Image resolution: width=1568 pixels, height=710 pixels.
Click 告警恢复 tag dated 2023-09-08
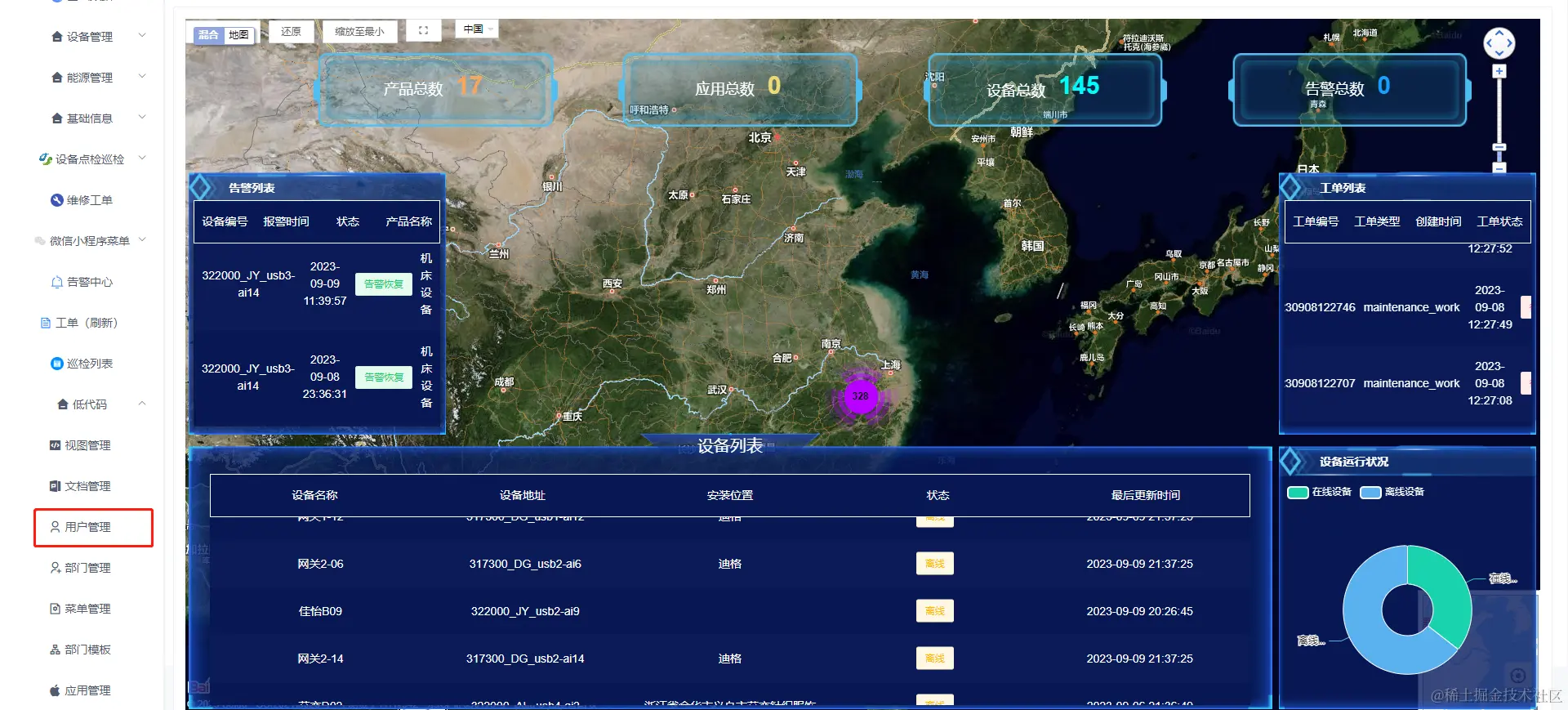(383, 377)
